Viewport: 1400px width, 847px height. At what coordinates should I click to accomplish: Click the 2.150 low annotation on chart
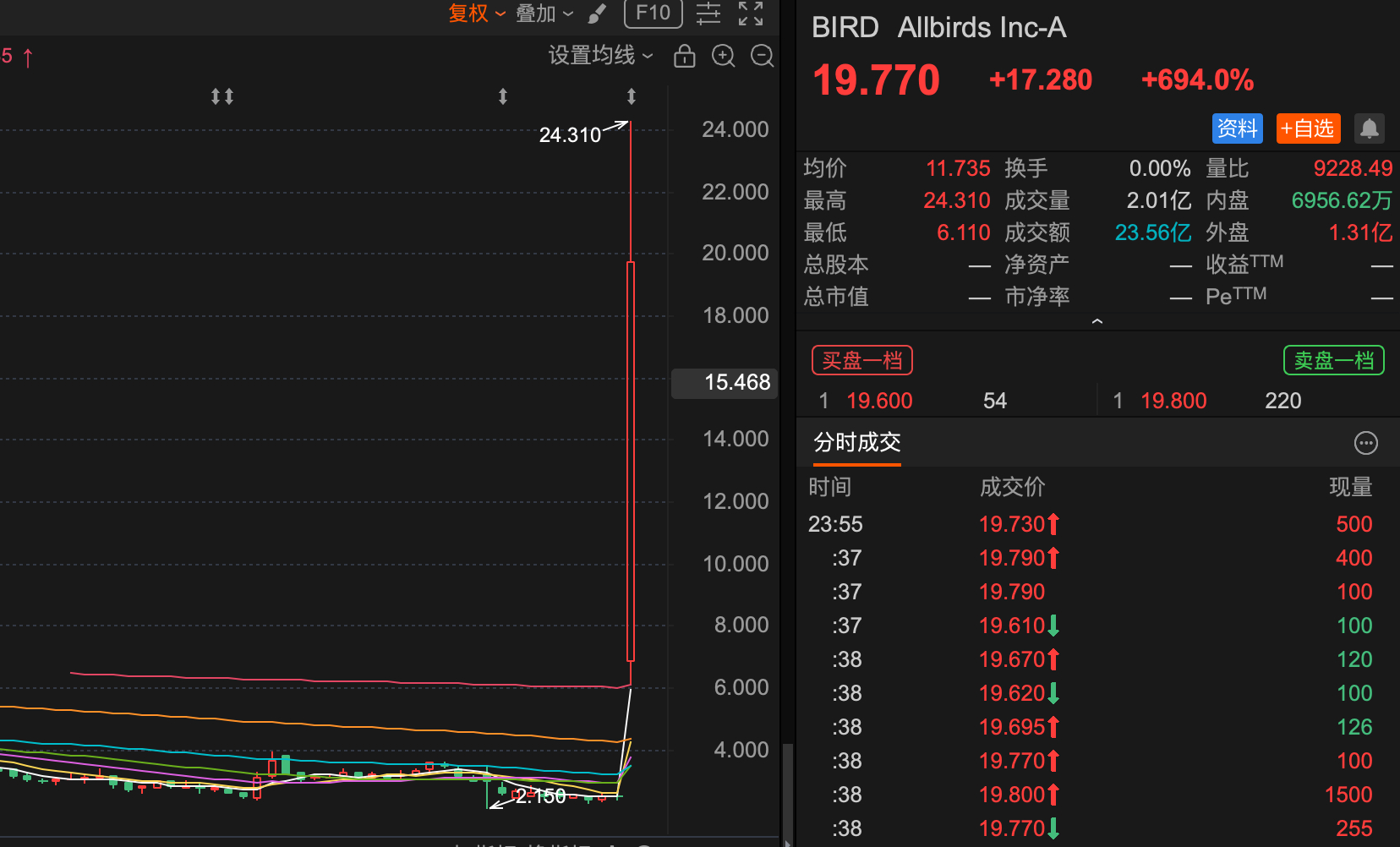[x=540, y=796]
